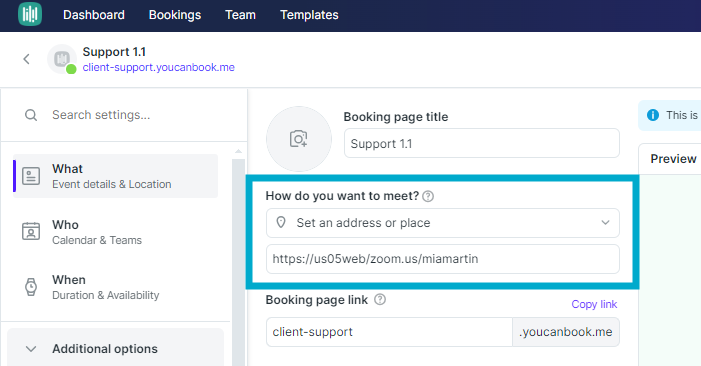The image size is (701, 366).
Task: Click the Support 1.1 profile avatar
Action: 62,59
